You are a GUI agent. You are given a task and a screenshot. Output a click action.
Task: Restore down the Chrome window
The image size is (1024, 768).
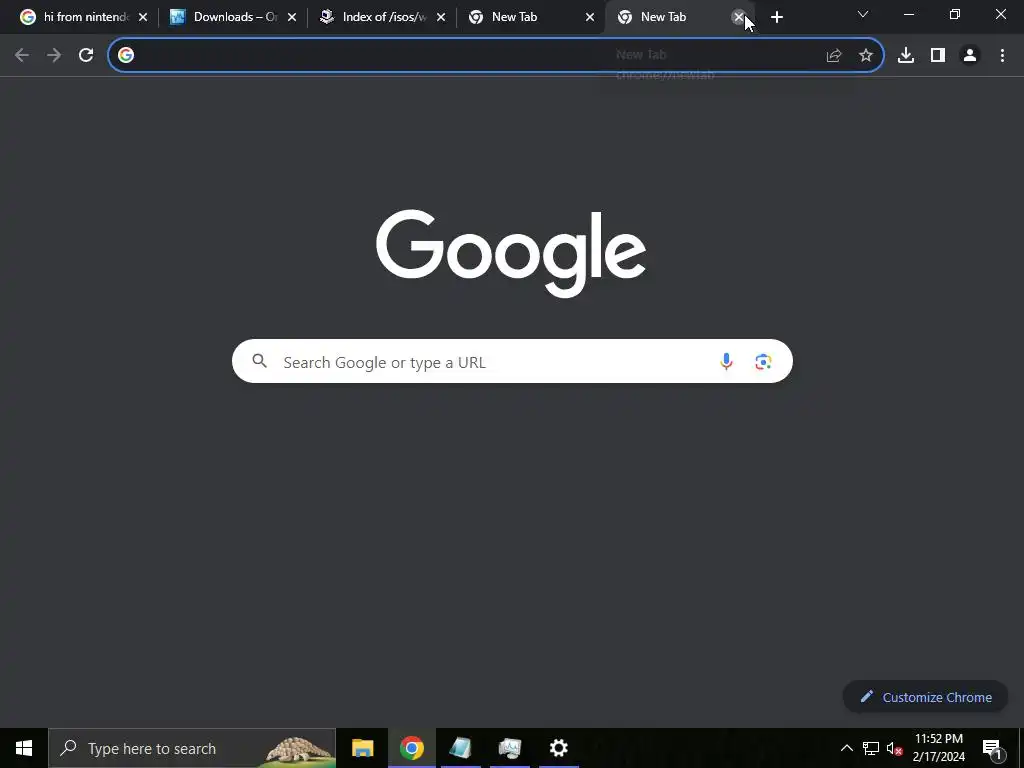point(955,14)
